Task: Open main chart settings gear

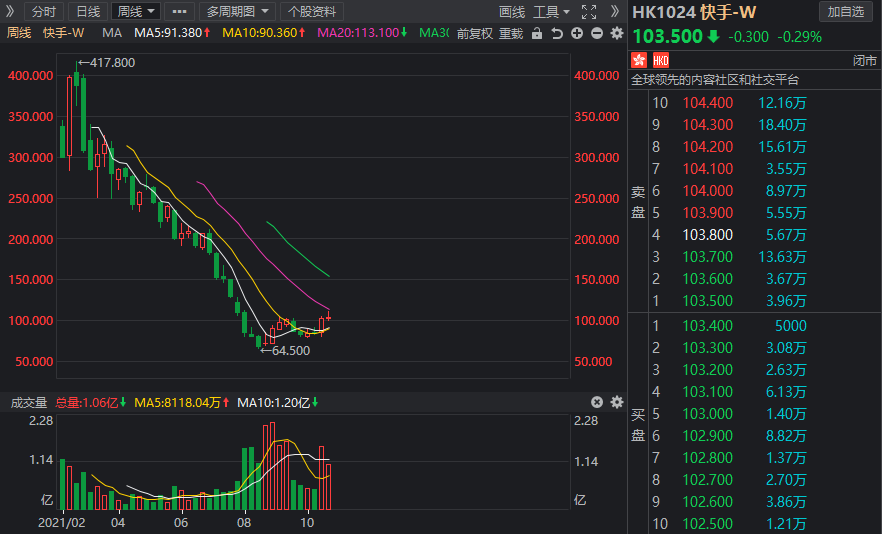Action: 617,34
